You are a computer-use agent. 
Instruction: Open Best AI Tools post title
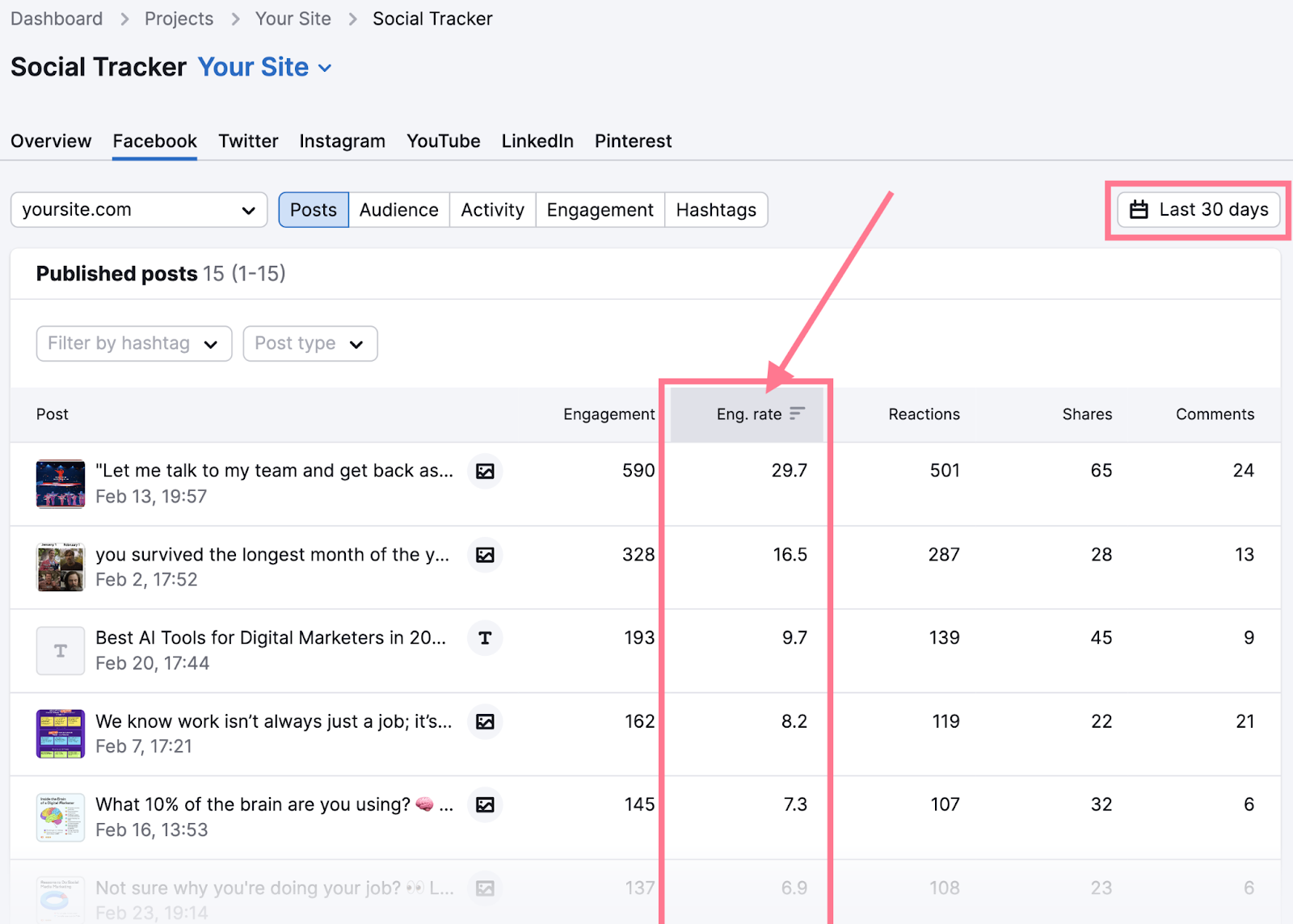tap(271, 638)
